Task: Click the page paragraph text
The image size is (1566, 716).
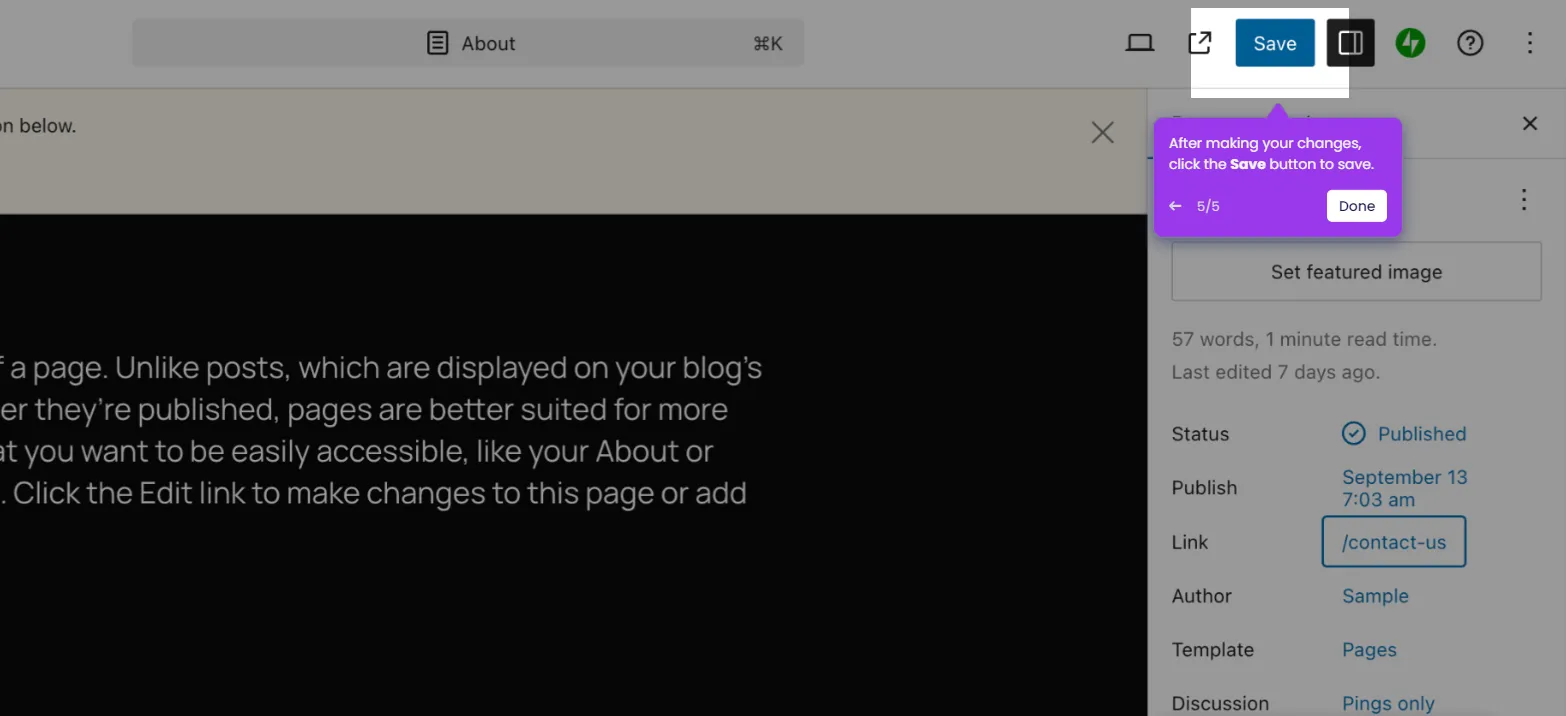Action: [381, 431]
